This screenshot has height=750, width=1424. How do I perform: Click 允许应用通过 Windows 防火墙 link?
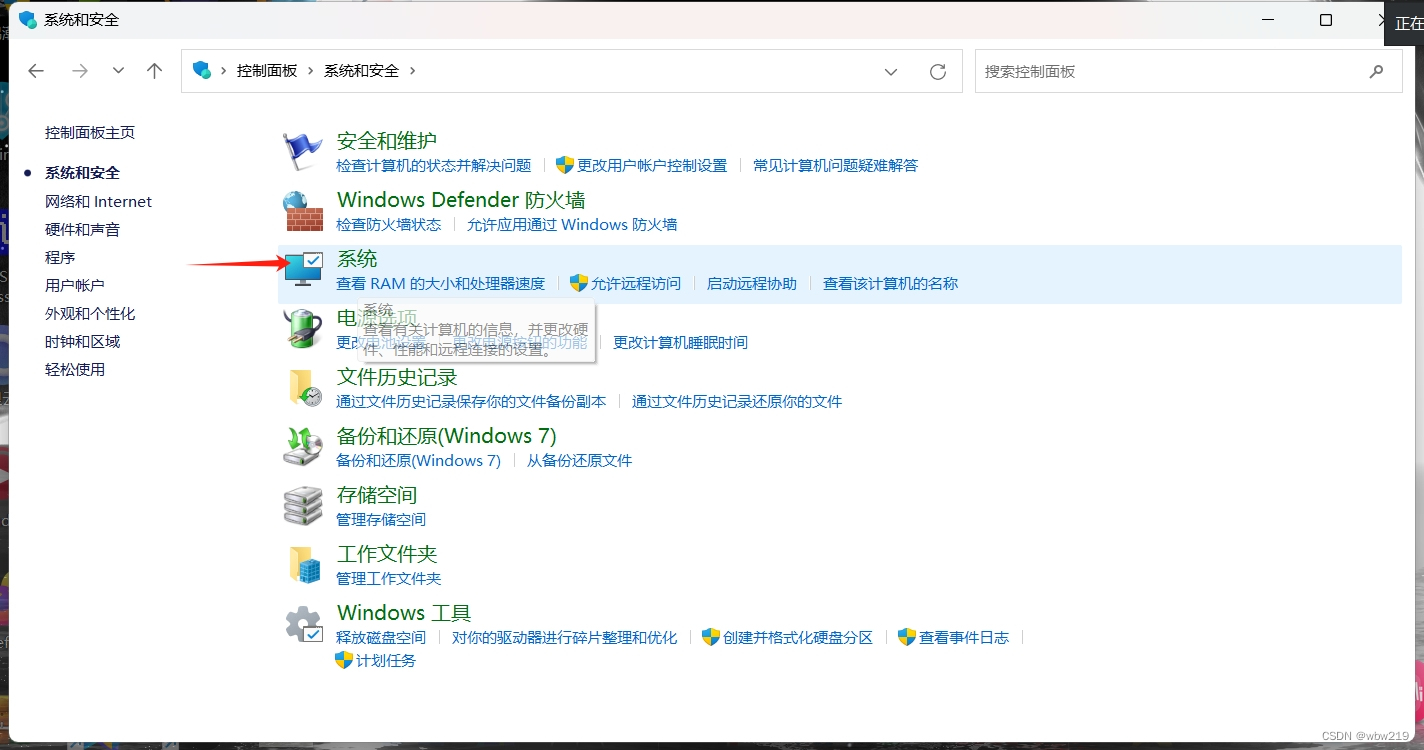click(x=572, y=224)
